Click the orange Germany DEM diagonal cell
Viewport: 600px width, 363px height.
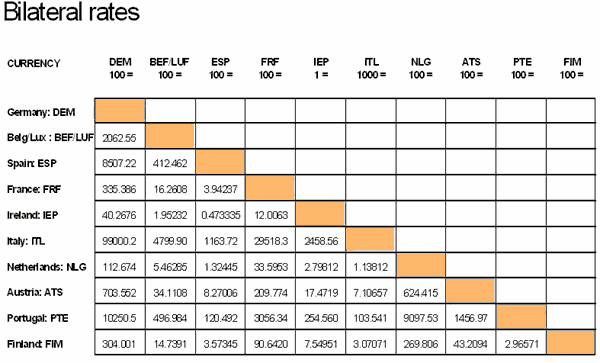[x=120, y=111]
